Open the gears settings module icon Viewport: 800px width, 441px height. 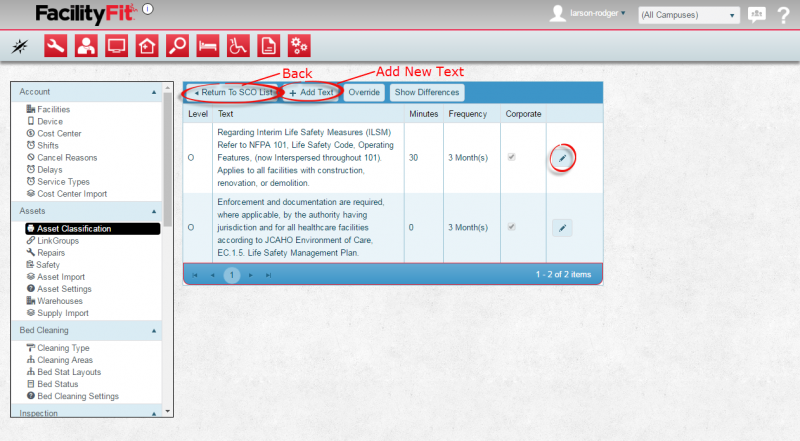click(299, 45)
